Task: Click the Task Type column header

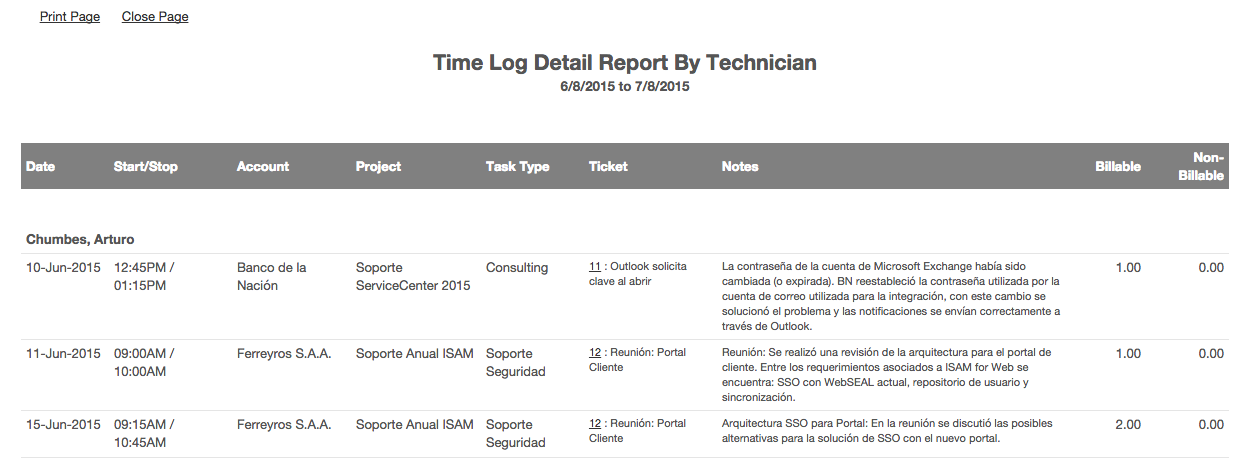Action: [518, 167]
